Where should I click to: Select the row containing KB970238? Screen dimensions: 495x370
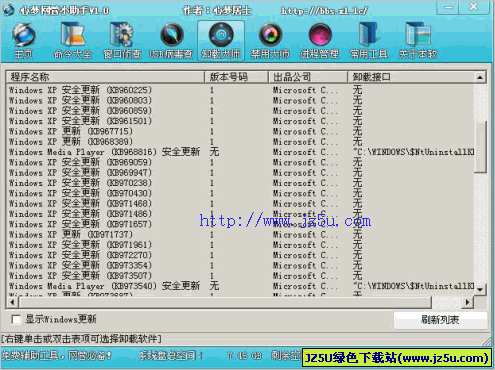[x=240, y=183]
